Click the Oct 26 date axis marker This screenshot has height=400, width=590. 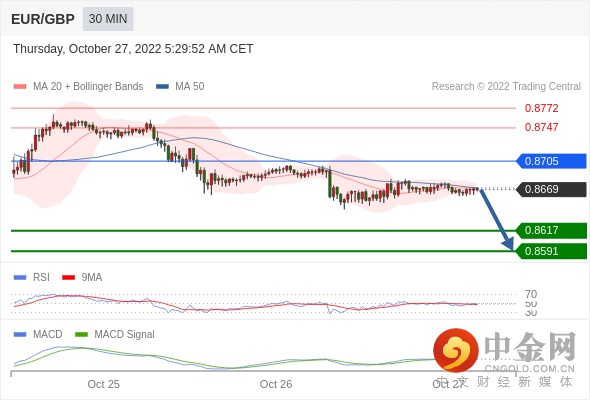(x=276, y=384)
